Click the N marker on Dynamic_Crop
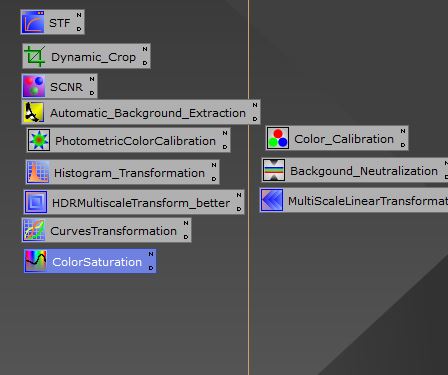 [145, 49]
